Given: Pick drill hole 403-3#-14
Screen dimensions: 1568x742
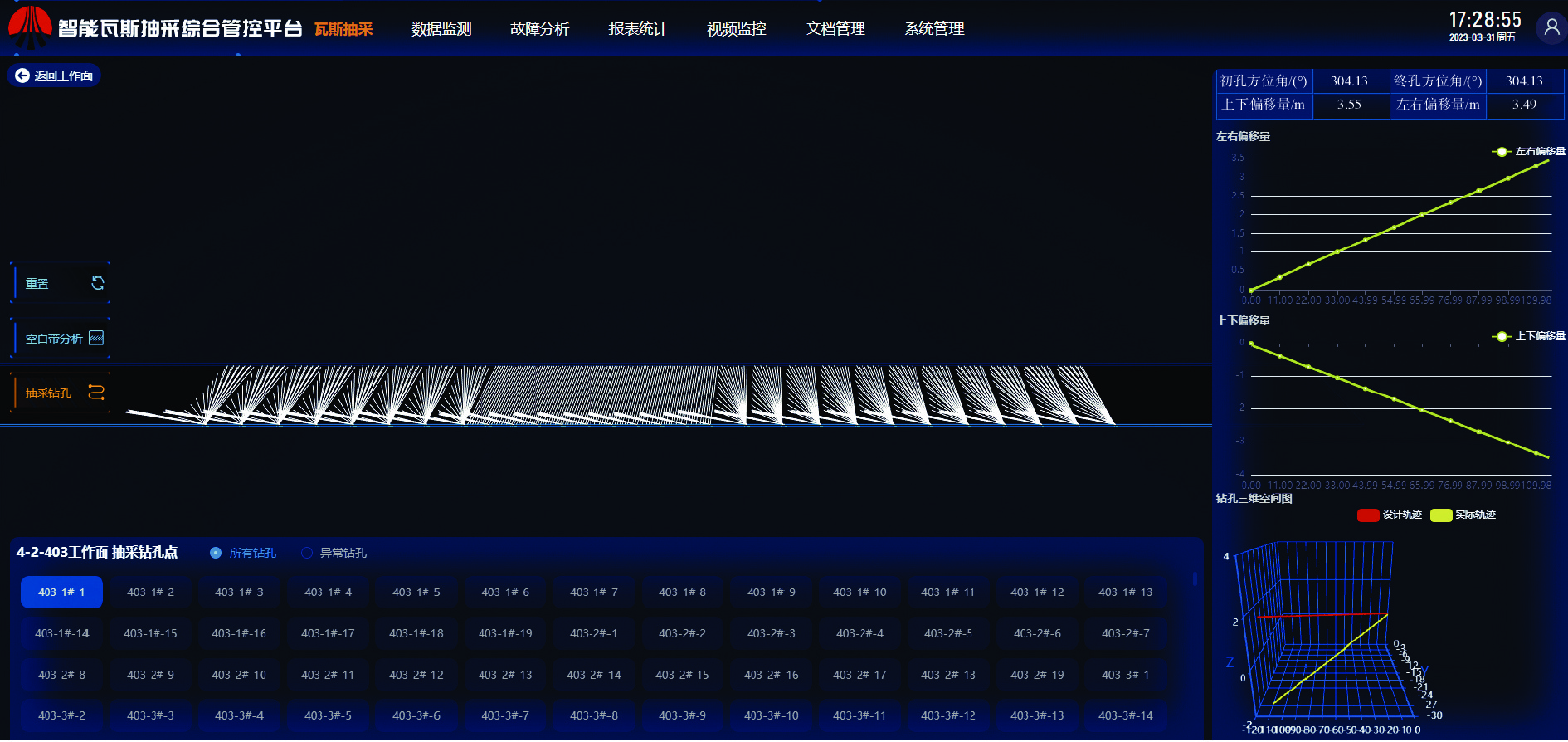Looking at the screenshot, I should click(1125, 715).
